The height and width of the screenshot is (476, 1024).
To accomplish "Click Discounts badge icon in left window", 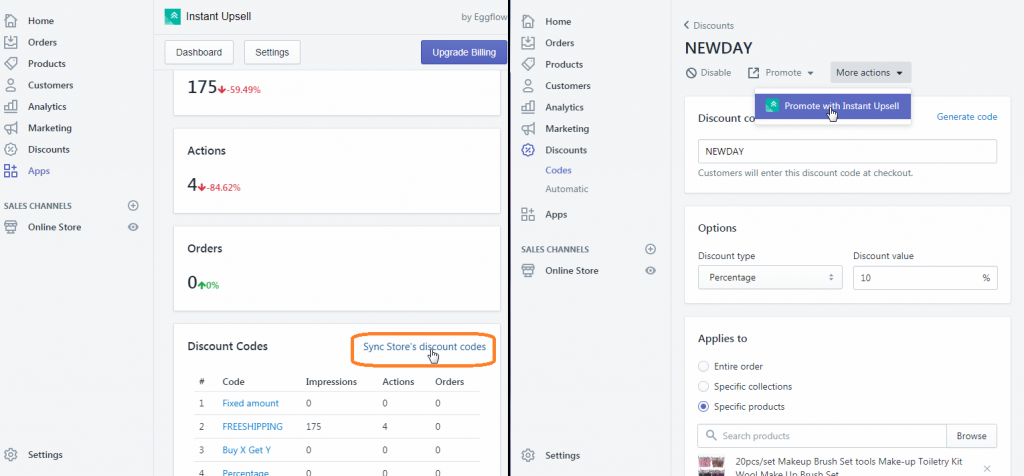I will tap(10, 150).
